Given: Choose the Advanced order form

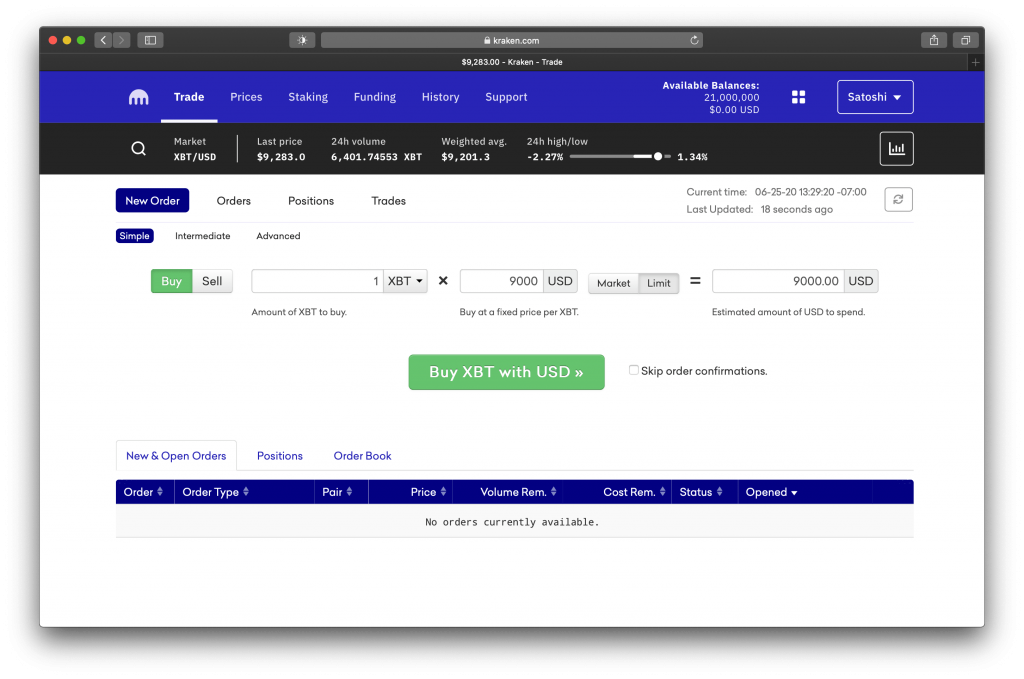Looking at the screenshot, I should [278, 236].
